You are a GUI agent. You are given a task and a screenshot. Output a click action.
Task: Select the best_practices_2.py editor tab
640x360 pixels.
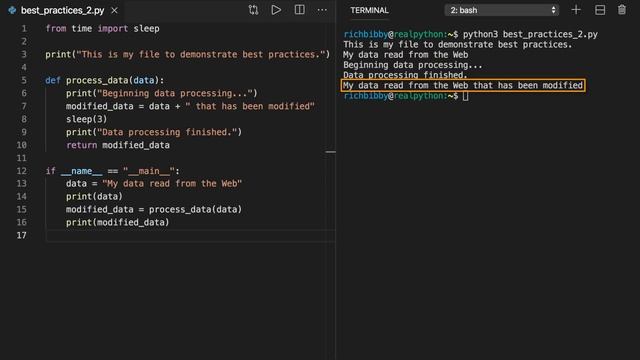[x=63, y=10]
